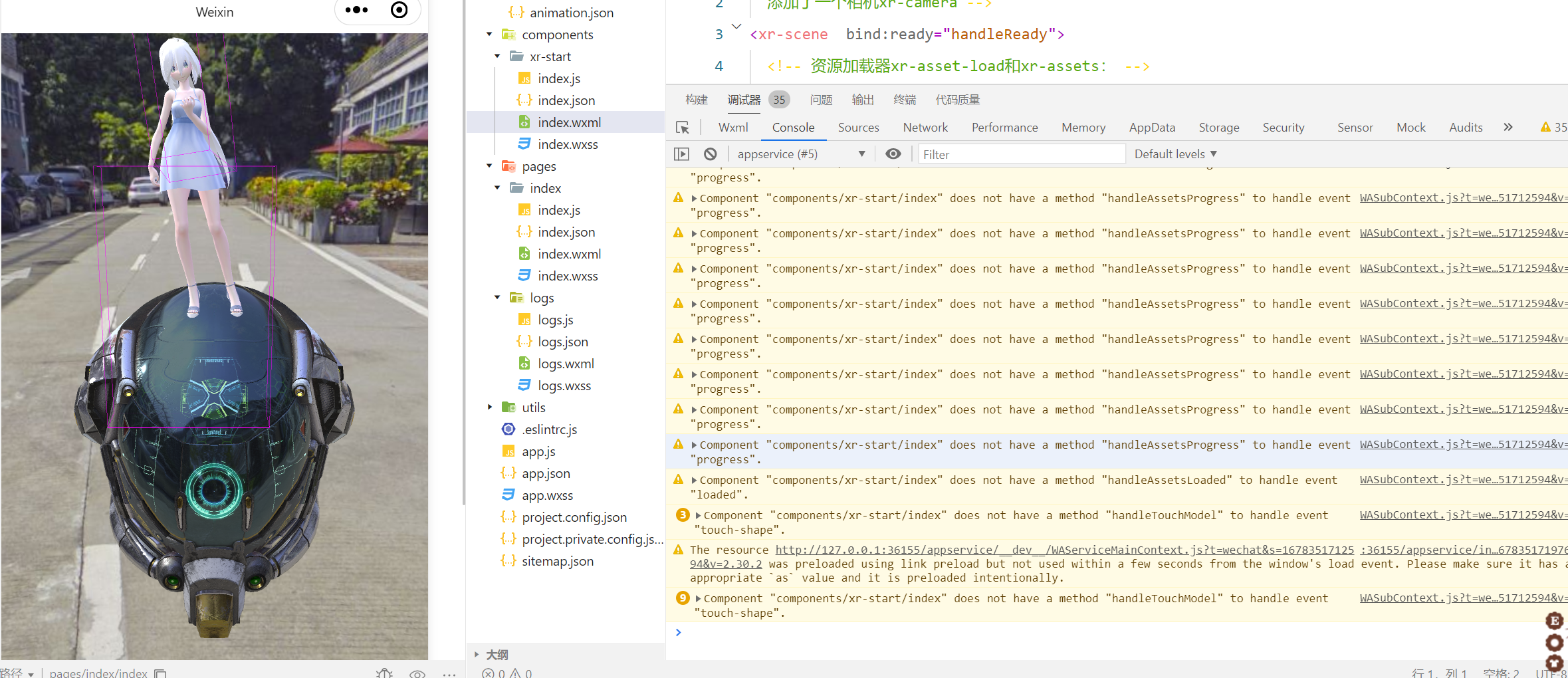1568x678 pixels.
Task: Open the AppData devtools tab
Action: click(x=1152, y=128)
